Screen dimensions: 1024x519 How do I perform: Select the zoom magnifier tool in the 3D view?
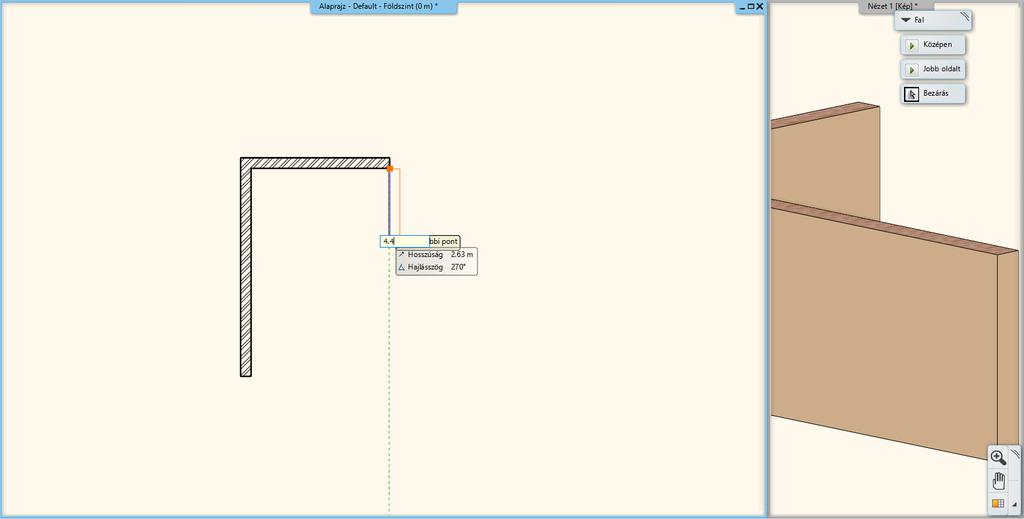(x=998, y=458)
